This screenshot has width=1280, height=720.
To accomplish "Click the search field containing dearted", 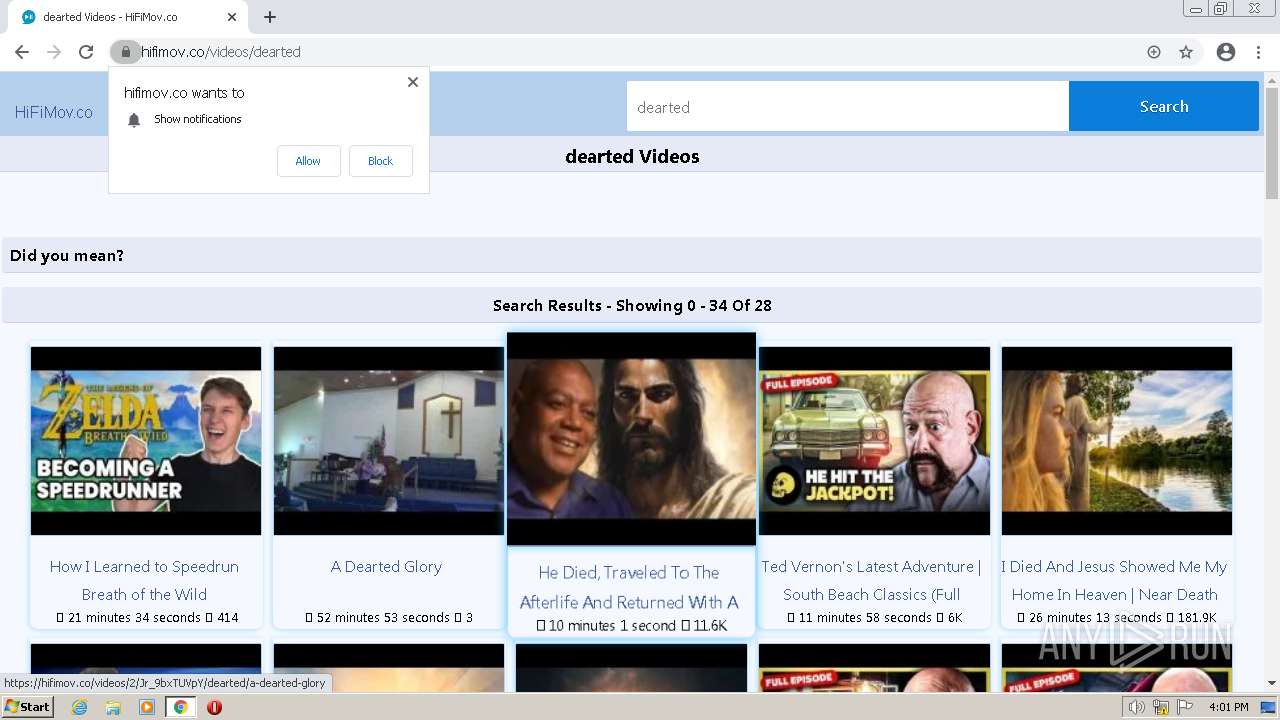I will coord(848,106).
